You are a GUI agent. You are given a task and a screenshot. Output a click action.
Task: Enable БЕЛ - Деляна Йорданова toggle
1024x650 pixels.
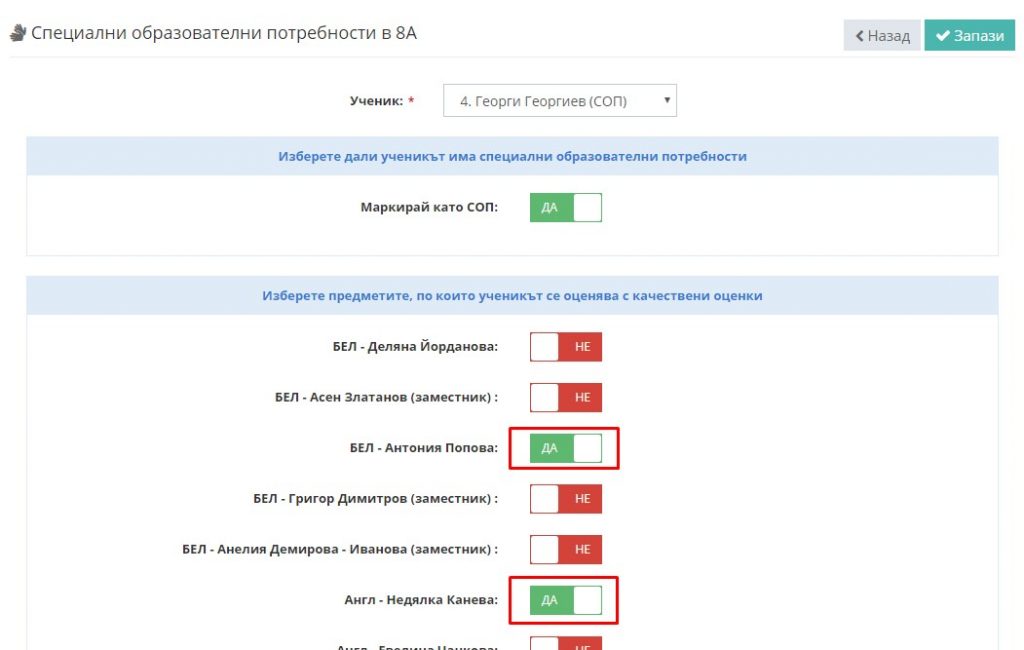tap(566, 346)
